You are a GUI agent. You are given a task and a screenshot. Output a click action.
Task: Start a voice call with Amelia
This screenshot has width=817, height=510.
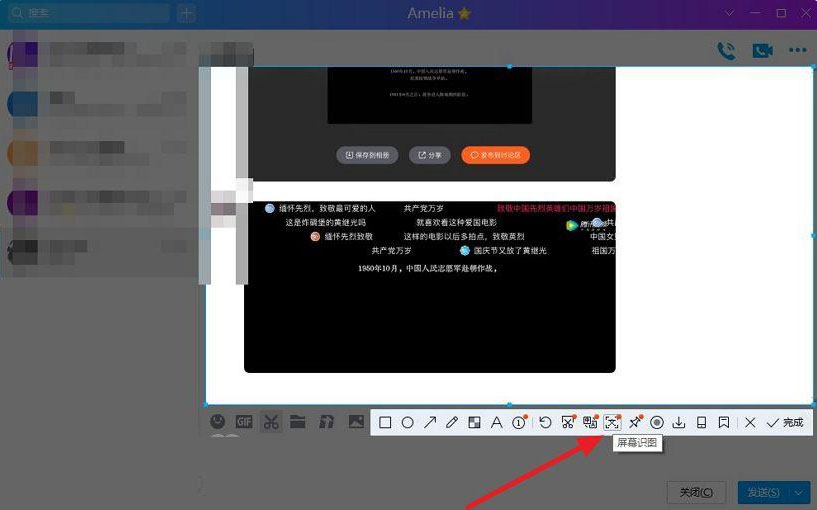point(726,50)
